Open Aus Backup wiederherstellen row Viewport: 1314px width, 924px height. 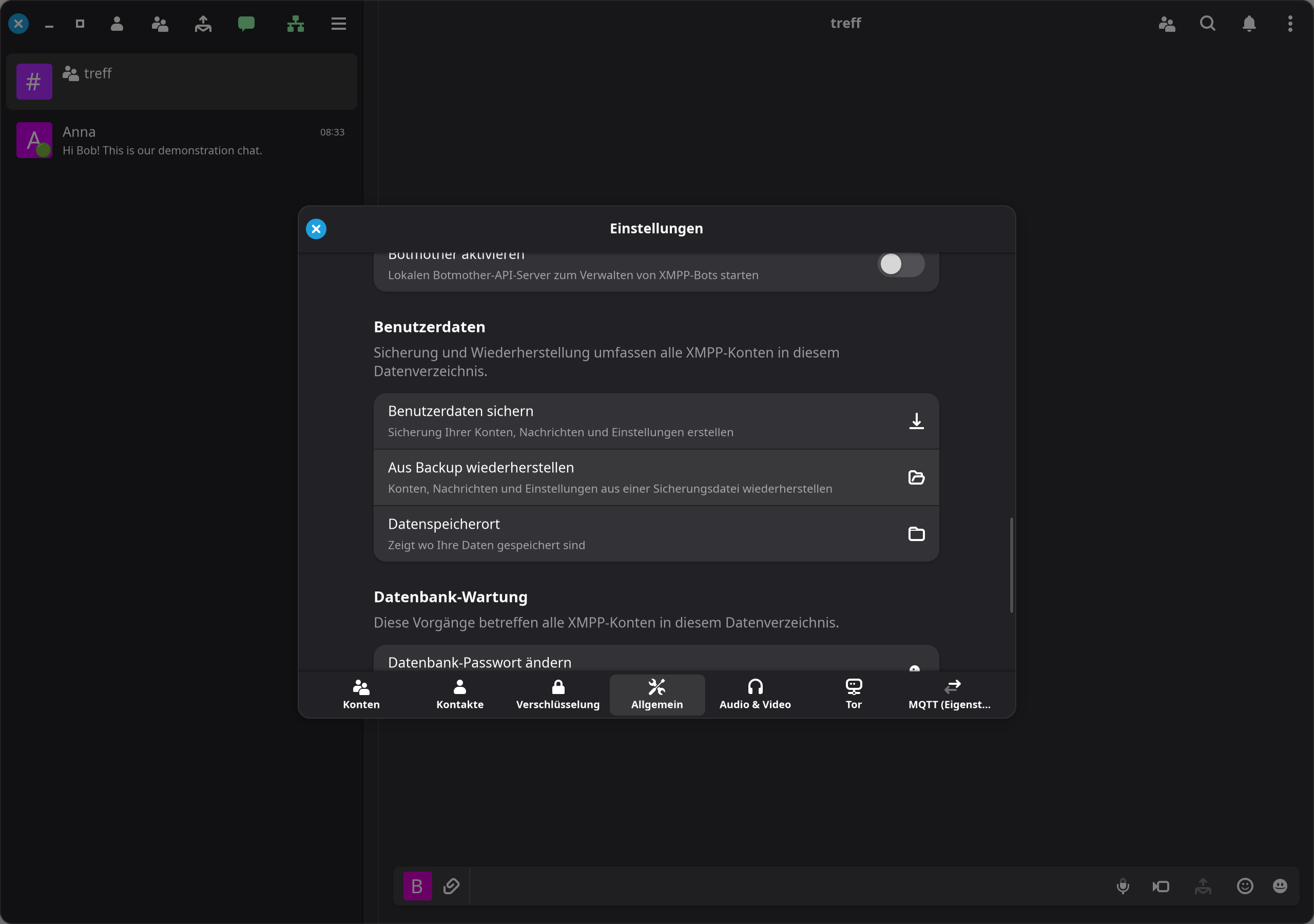[656, 477]
